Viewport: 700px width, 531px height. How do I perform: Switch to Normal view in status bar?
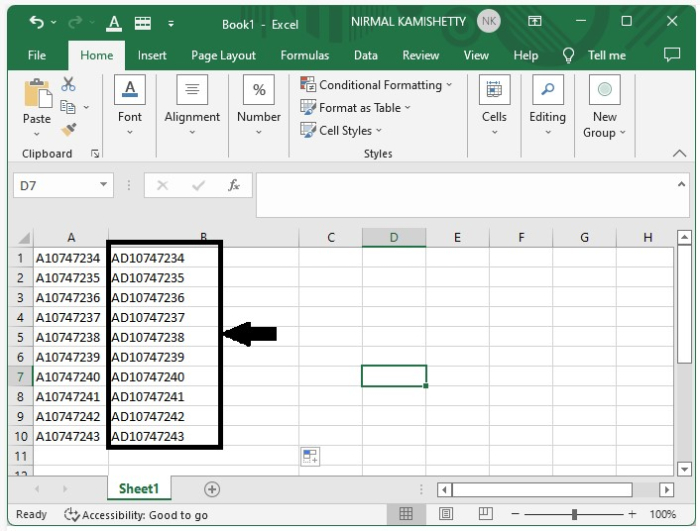406,514
